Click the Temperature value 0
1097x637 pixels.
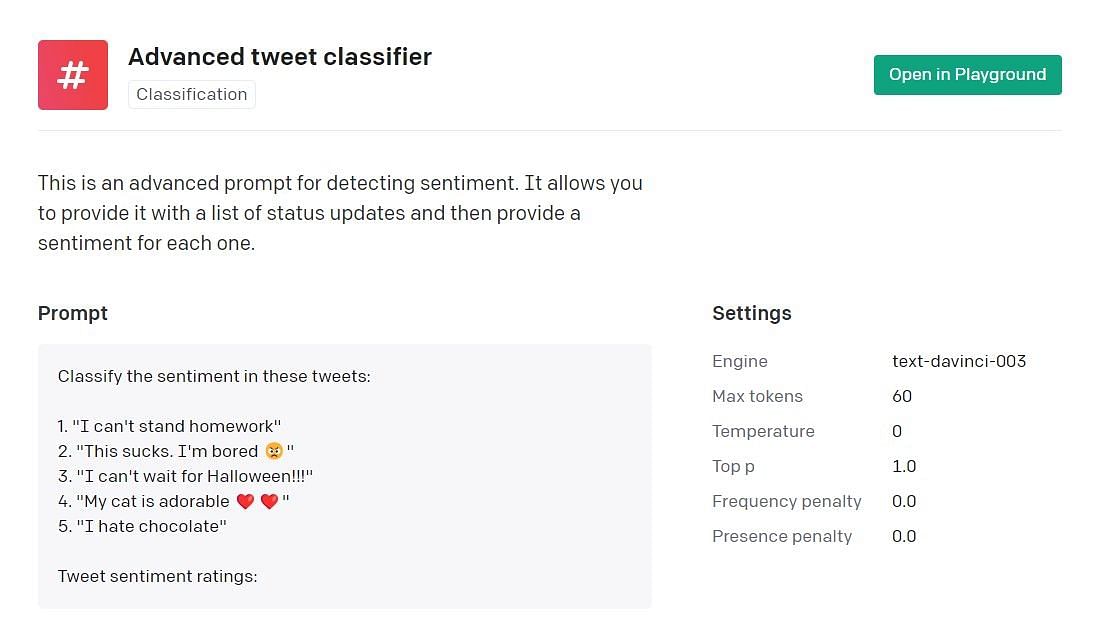[x=897, y=431]
